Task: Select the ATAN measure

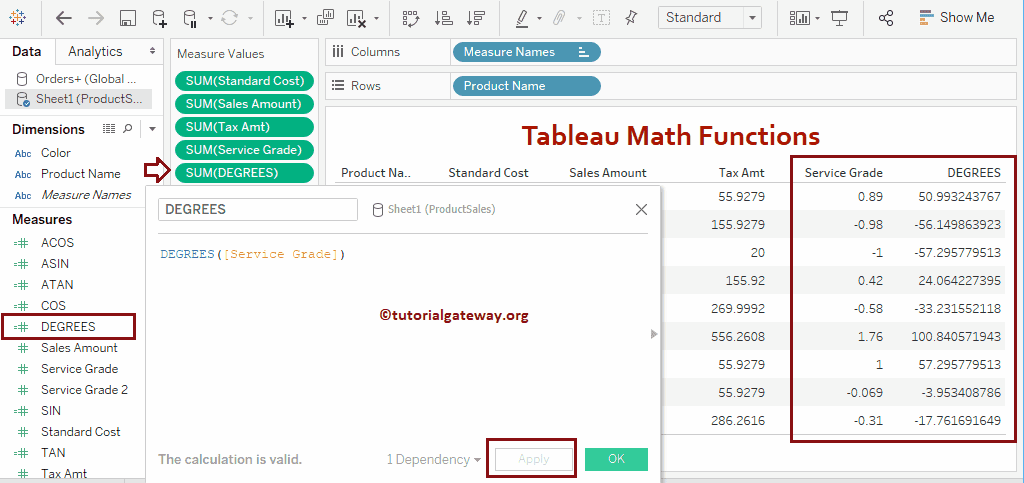Action: point(57,285)
